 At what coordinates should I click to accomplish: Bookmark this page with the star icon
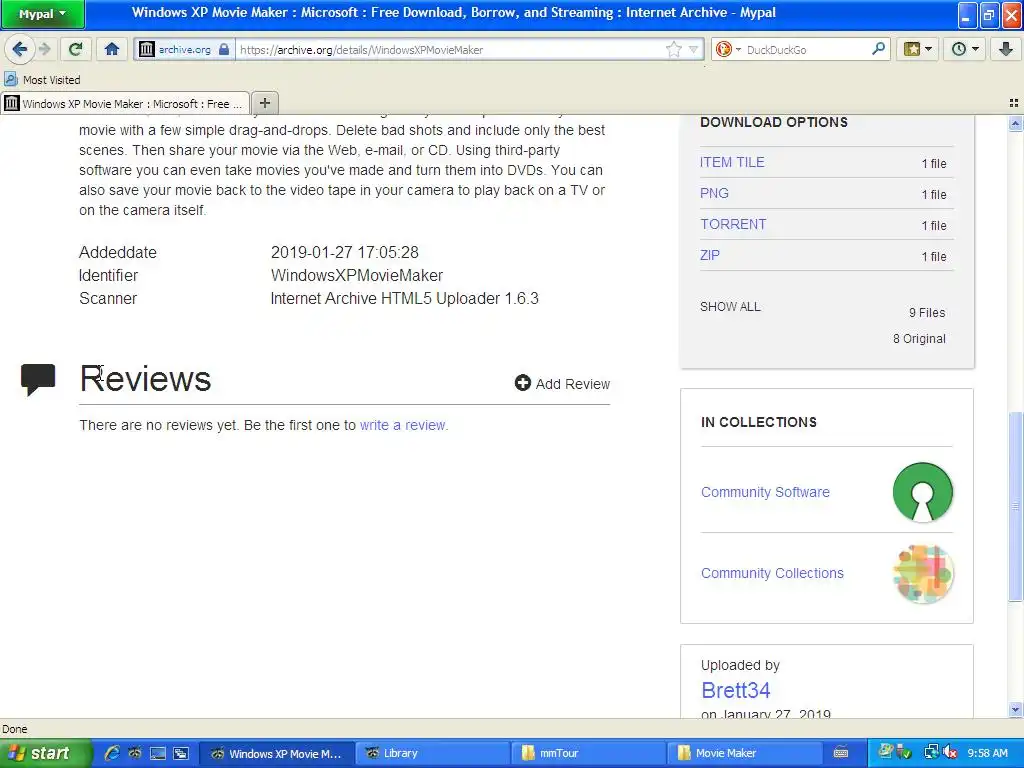(x=673, y=49)
